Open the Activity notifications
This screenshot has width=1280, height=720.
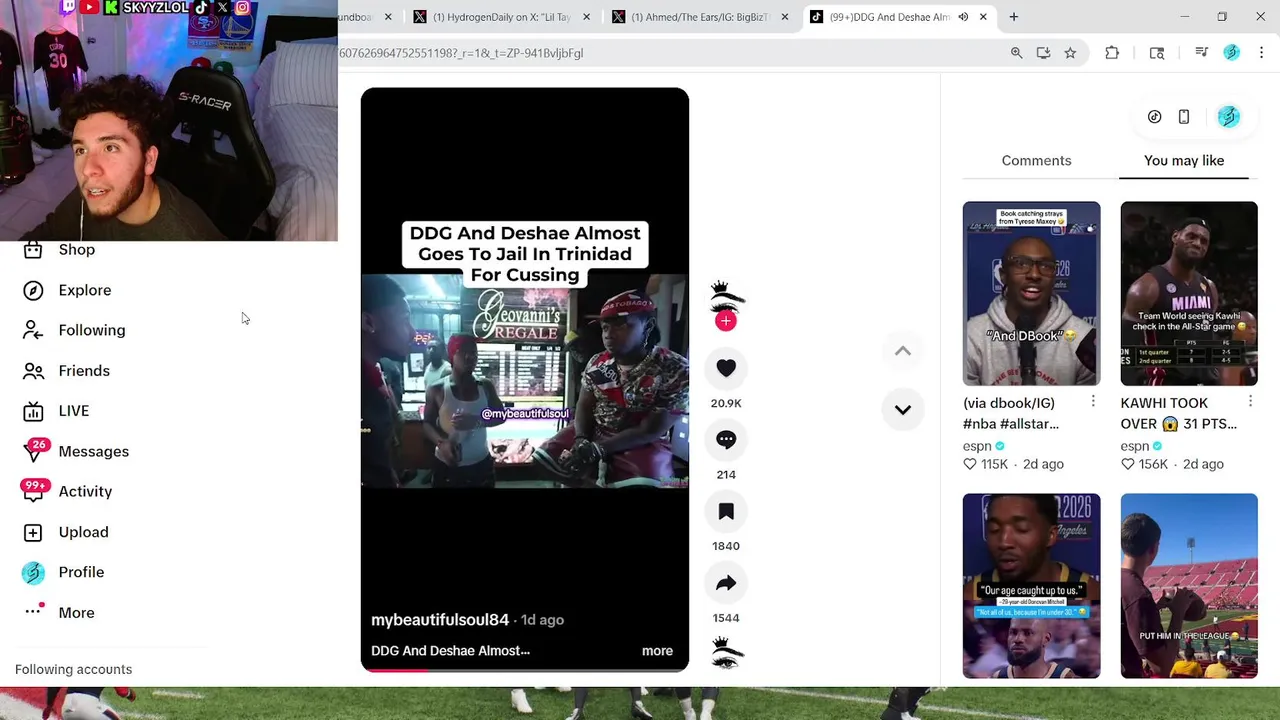[67, 491]
